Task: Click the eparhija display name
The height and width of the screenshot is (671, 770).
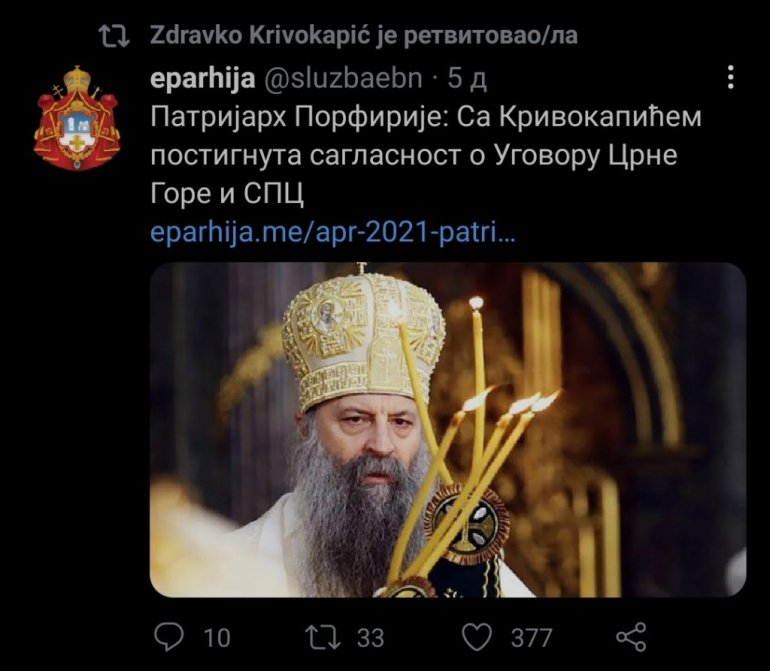Action: tap(202, 79)
